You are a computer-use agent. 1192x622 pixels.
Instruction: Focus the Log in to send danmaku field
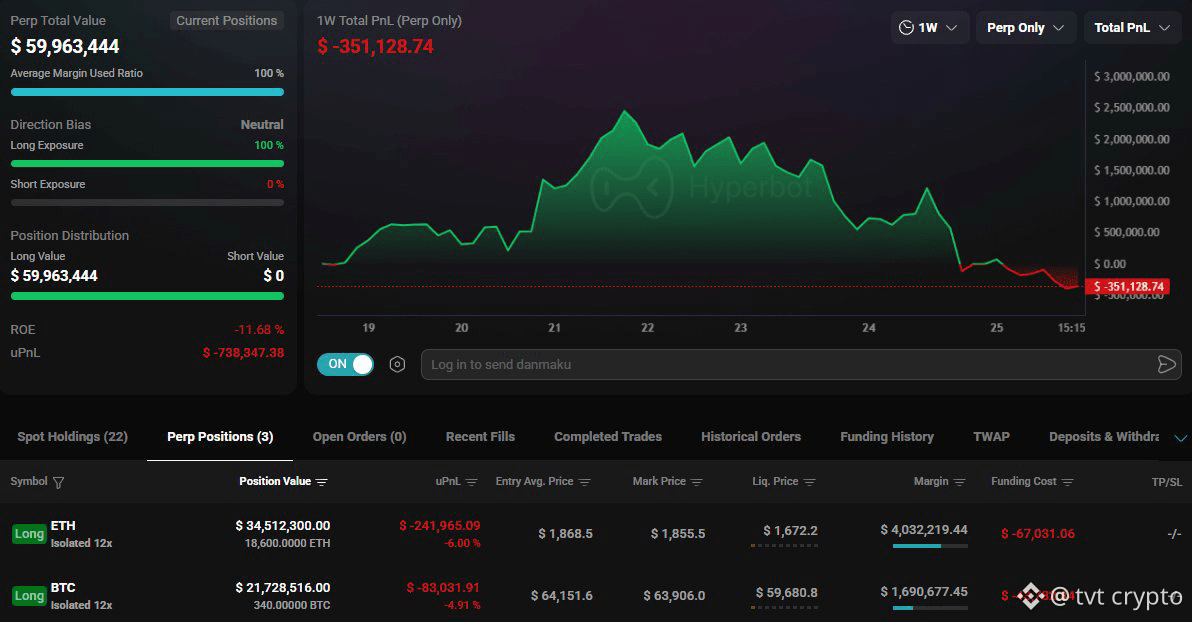point(801,364)
